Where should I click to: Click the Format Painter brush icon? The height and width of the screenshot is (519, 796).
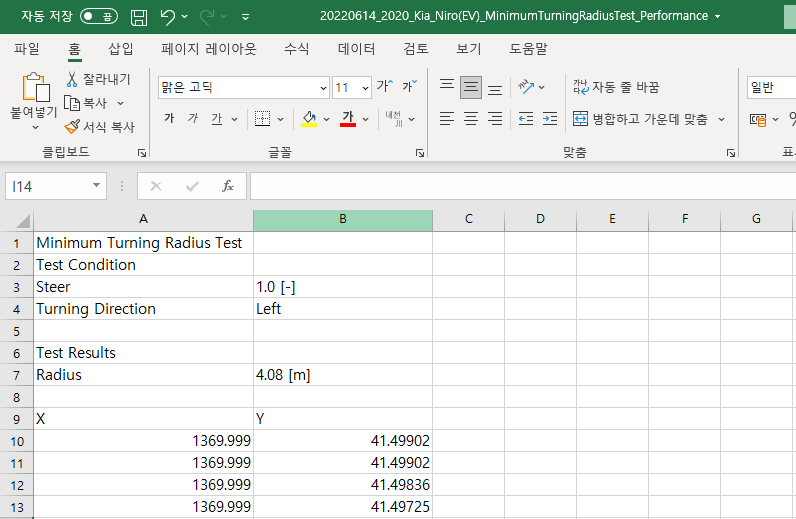[x=72, y=127]
